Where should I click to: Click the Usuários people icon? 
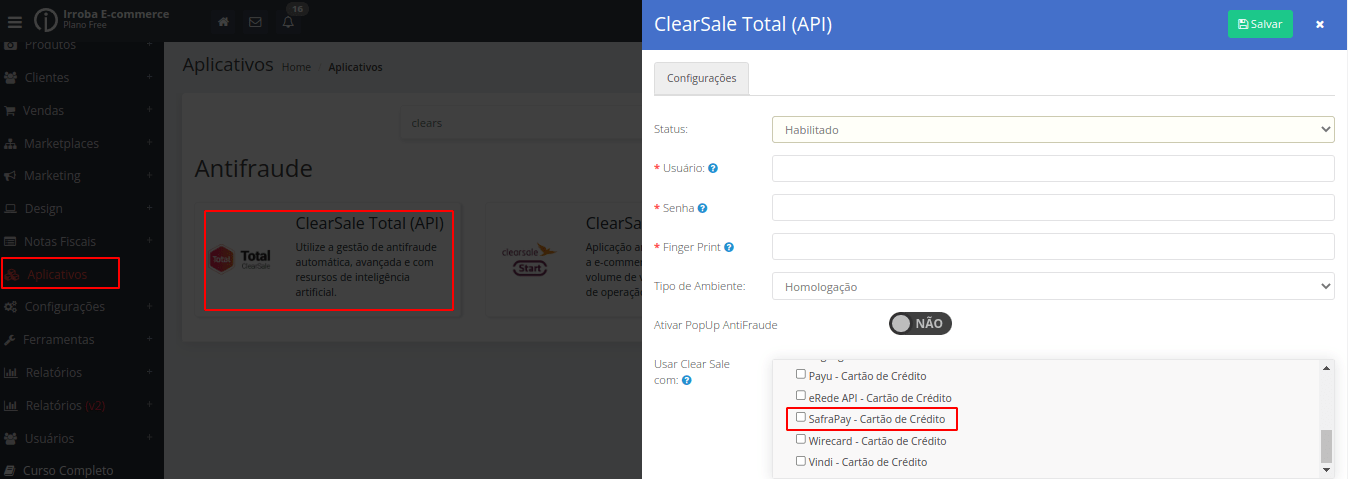(x=10, y=438)
